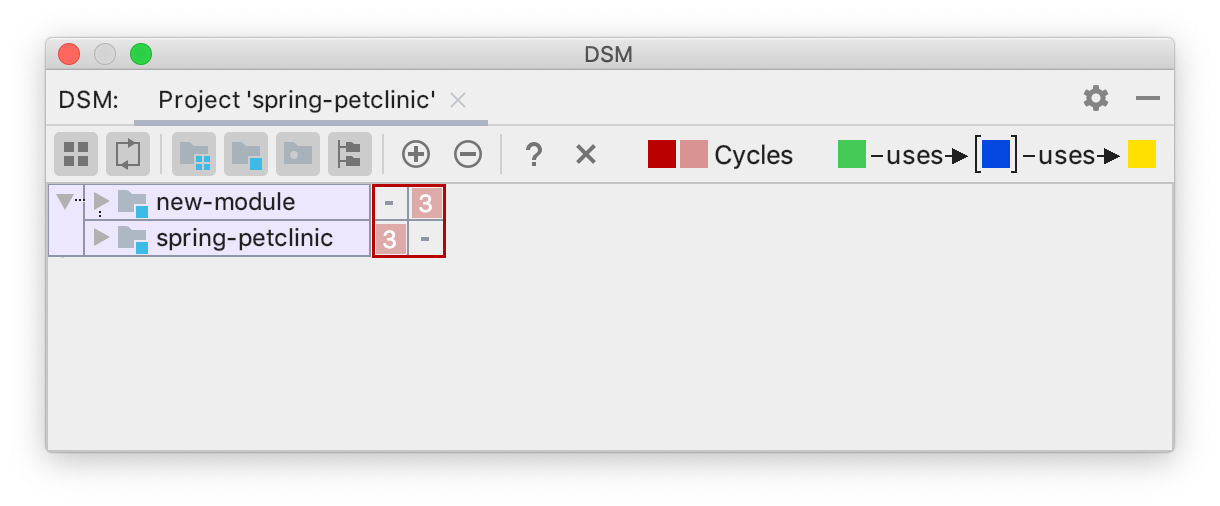Expand the new-module tree node

click(101, 201)
